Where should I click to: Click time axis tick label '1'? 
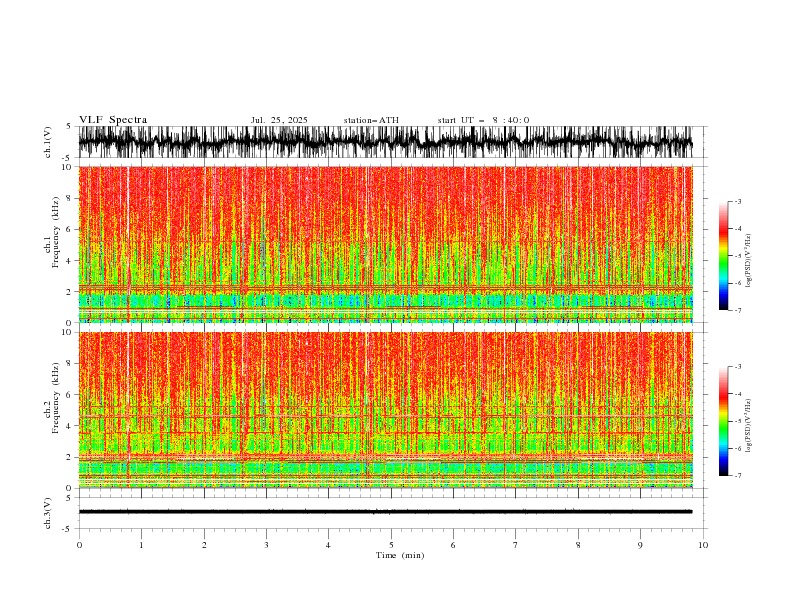(x=141, y=545)
